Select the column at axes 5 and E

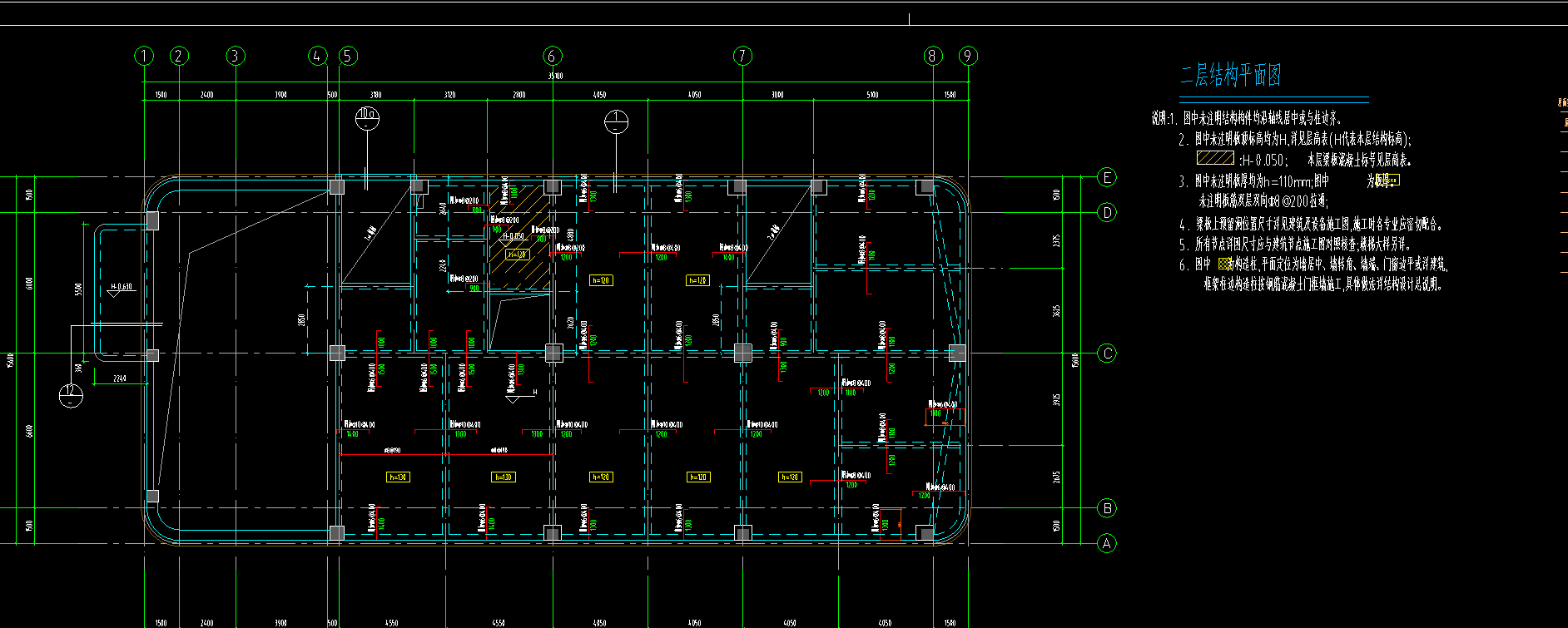[337, 187]
